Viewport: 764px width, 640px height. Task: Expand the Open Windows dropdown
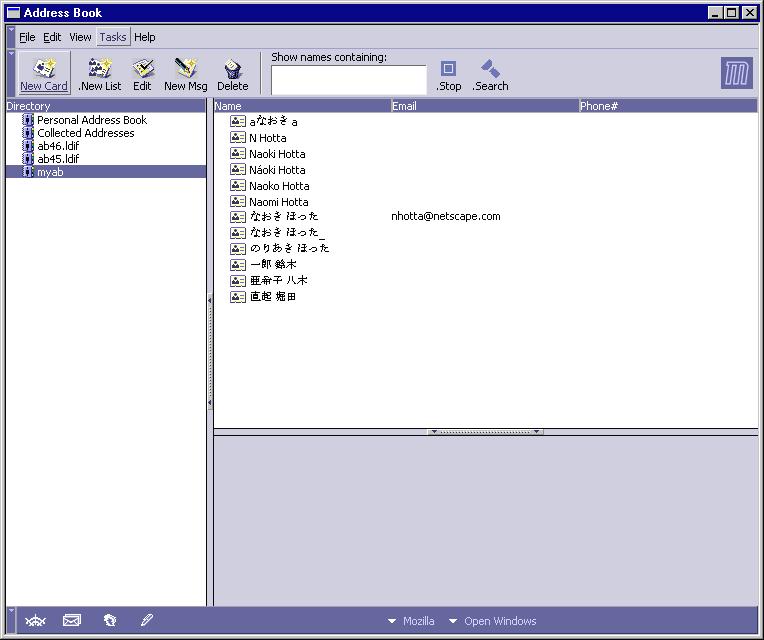(x=492, y=621)
